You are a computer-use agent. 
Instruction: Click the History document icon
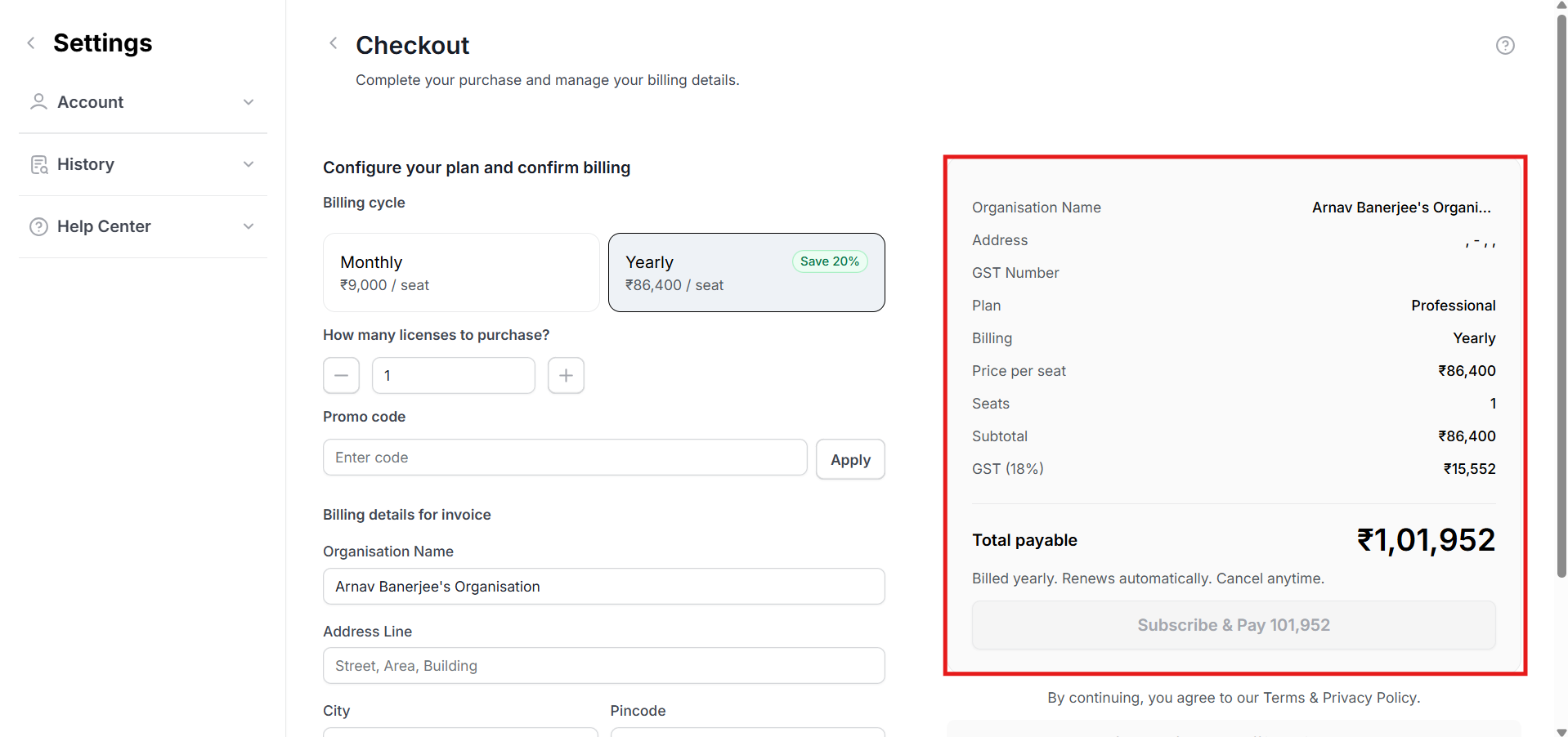38,164
